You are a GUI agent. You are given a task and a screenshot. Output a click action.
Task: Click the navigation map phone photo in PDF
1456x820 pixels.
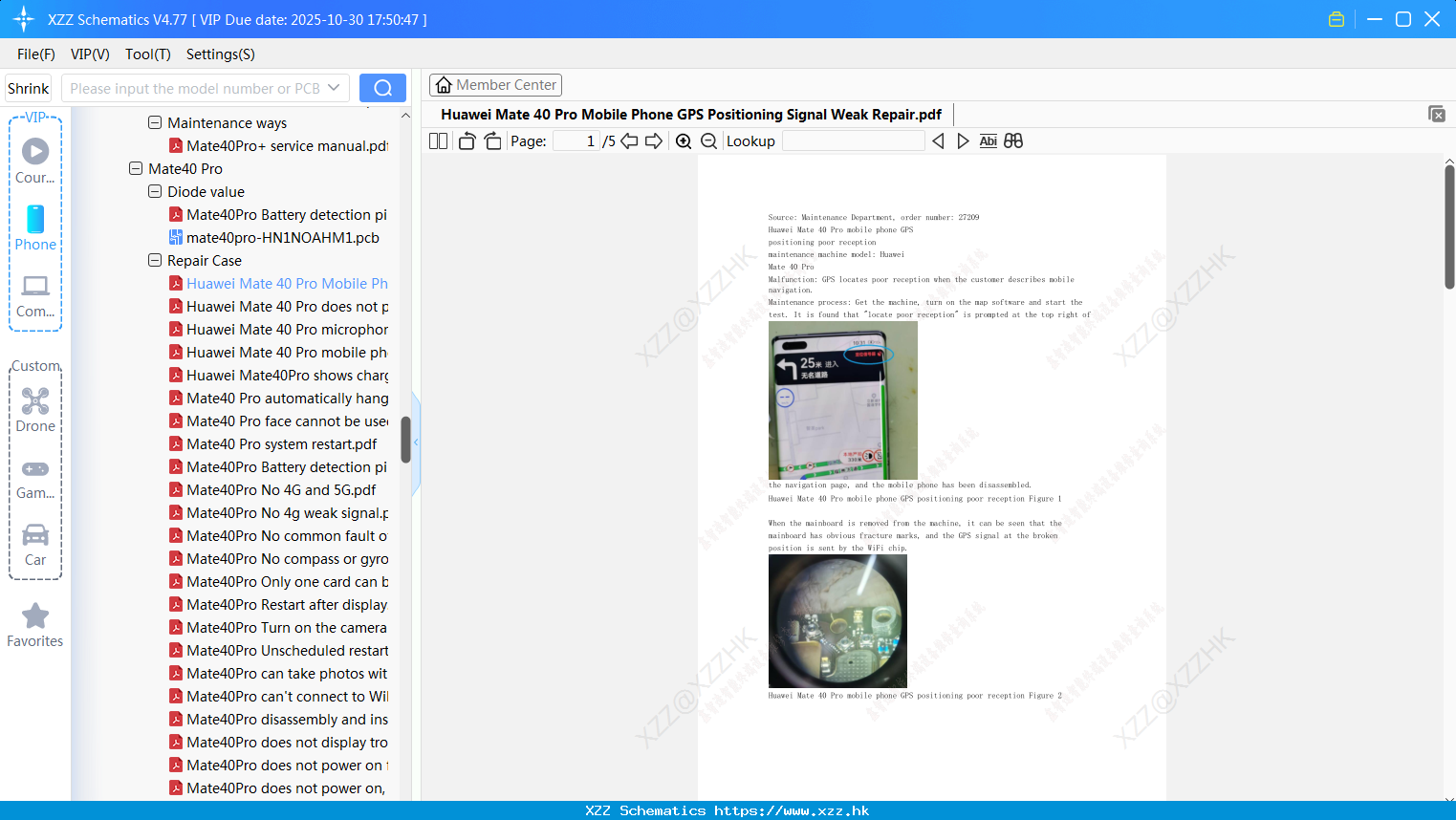(x=842, y=400)
